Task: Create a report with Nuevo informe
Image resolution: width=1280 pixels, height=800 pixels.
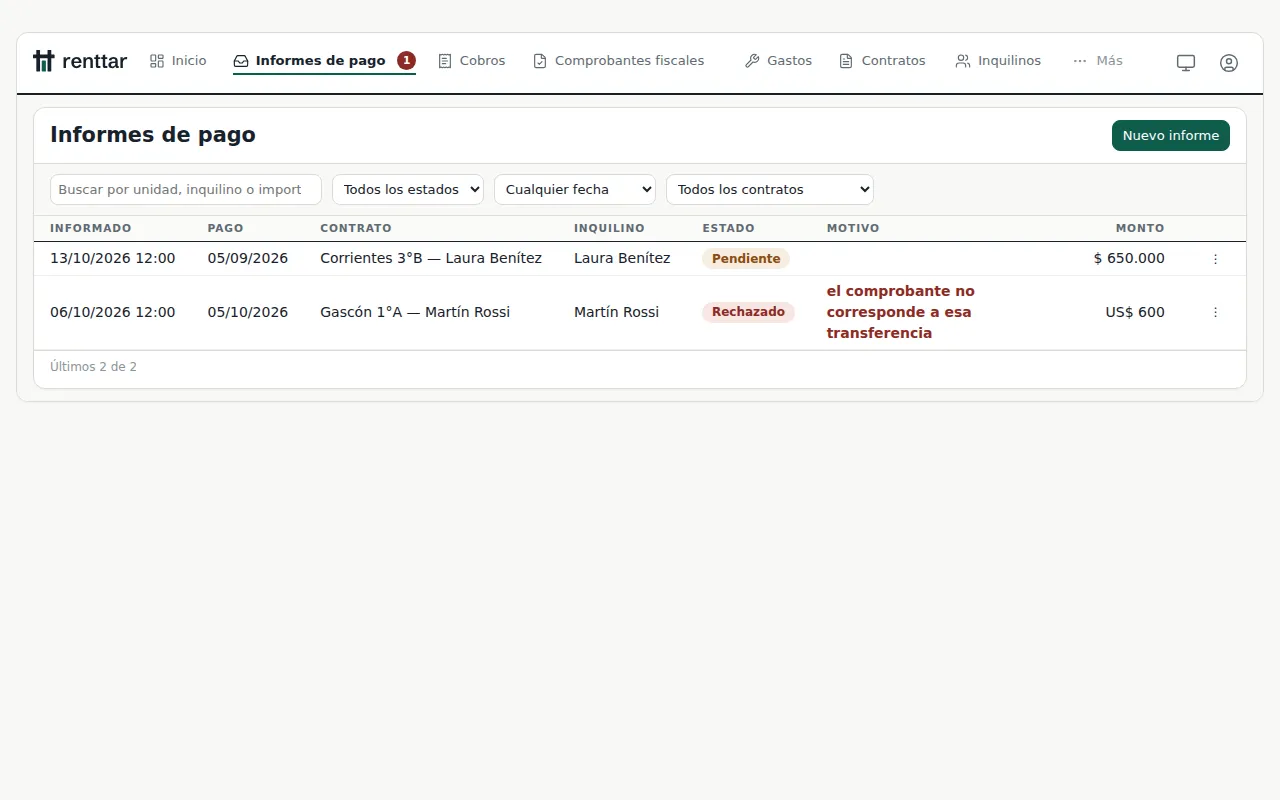Action: point(1171,136)
